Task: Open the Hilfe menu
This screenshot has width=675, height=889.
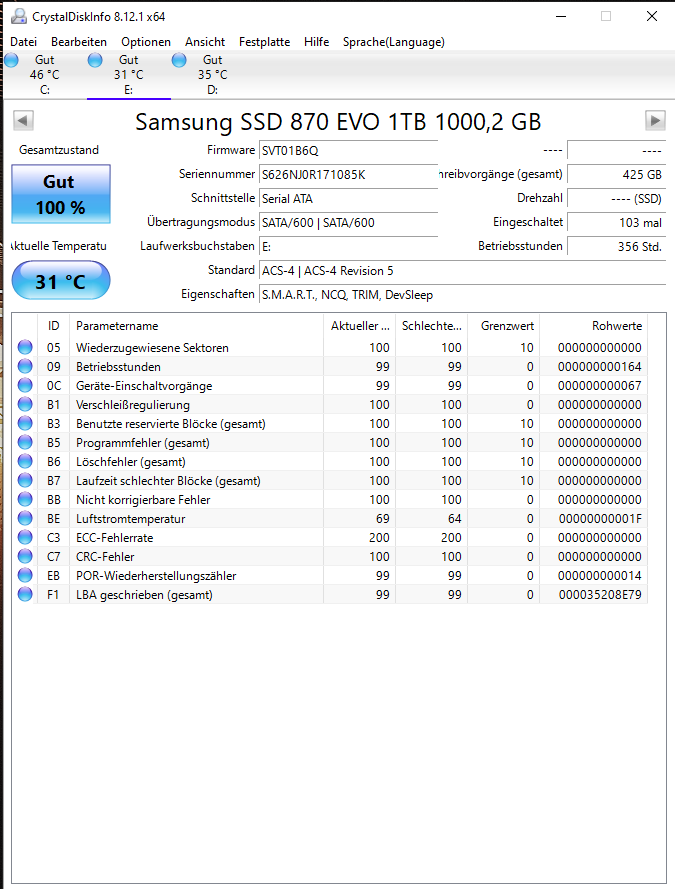Action: 316,42
